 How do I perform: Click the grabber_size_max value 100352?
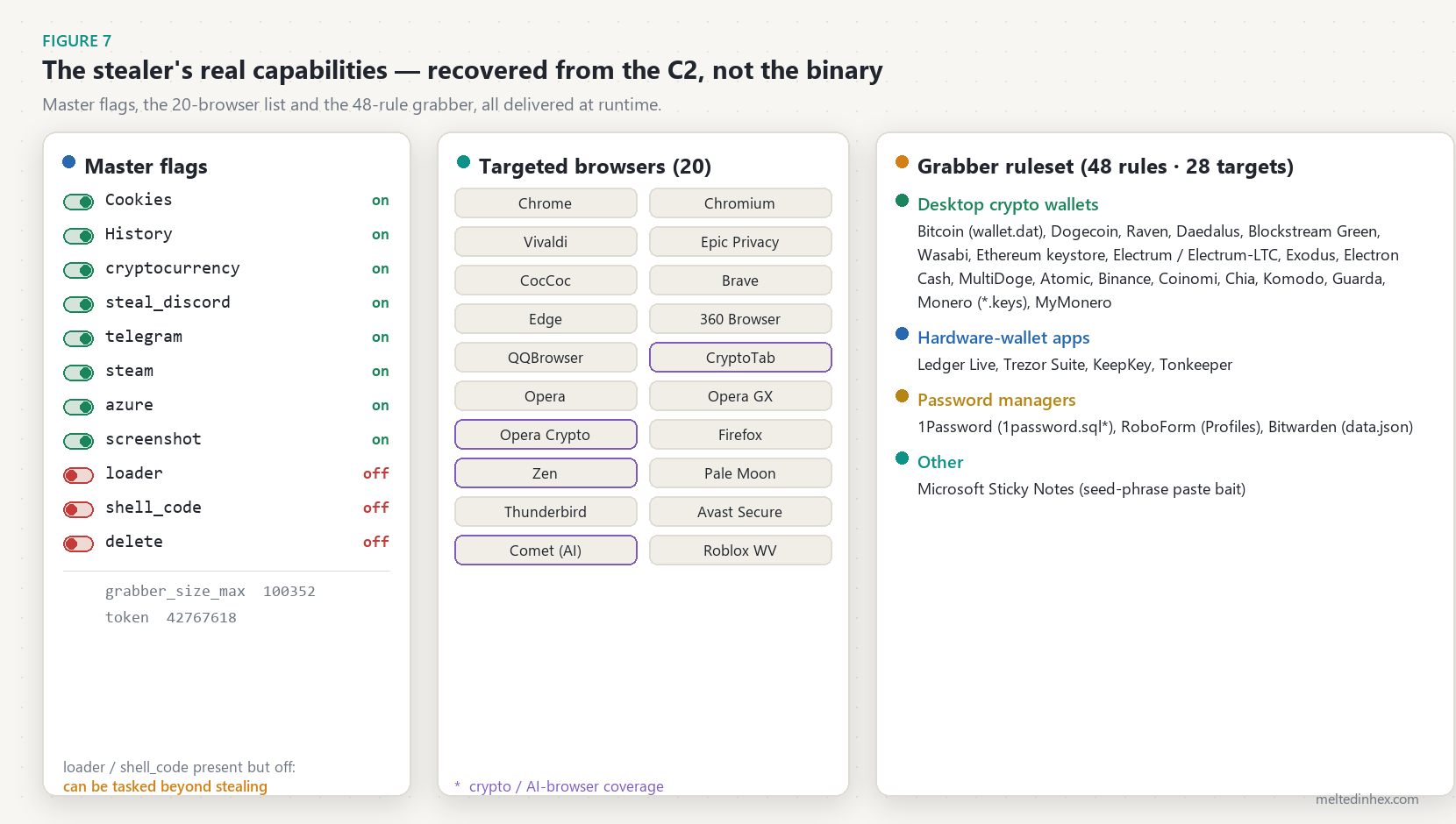tap(289, 591)
